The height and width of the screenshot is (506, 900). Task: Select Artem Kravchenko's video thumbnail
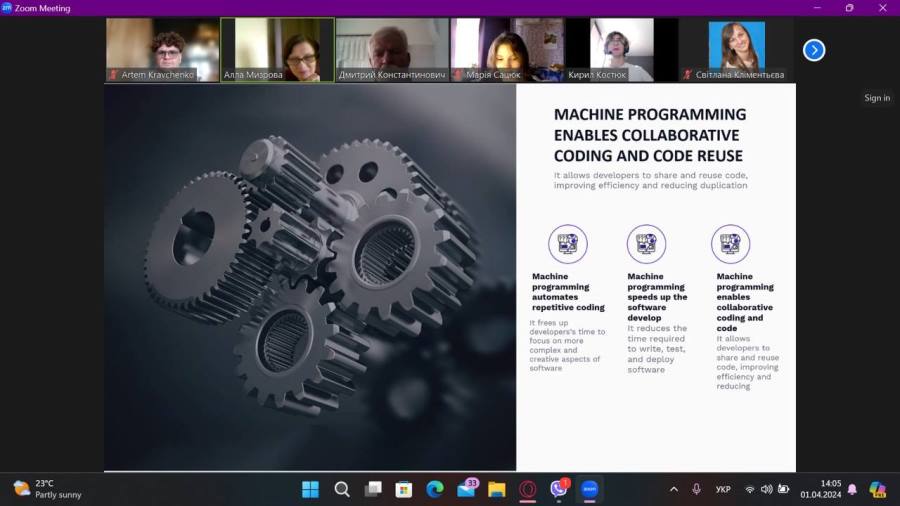pyautogui.click(x=162, y=50)
